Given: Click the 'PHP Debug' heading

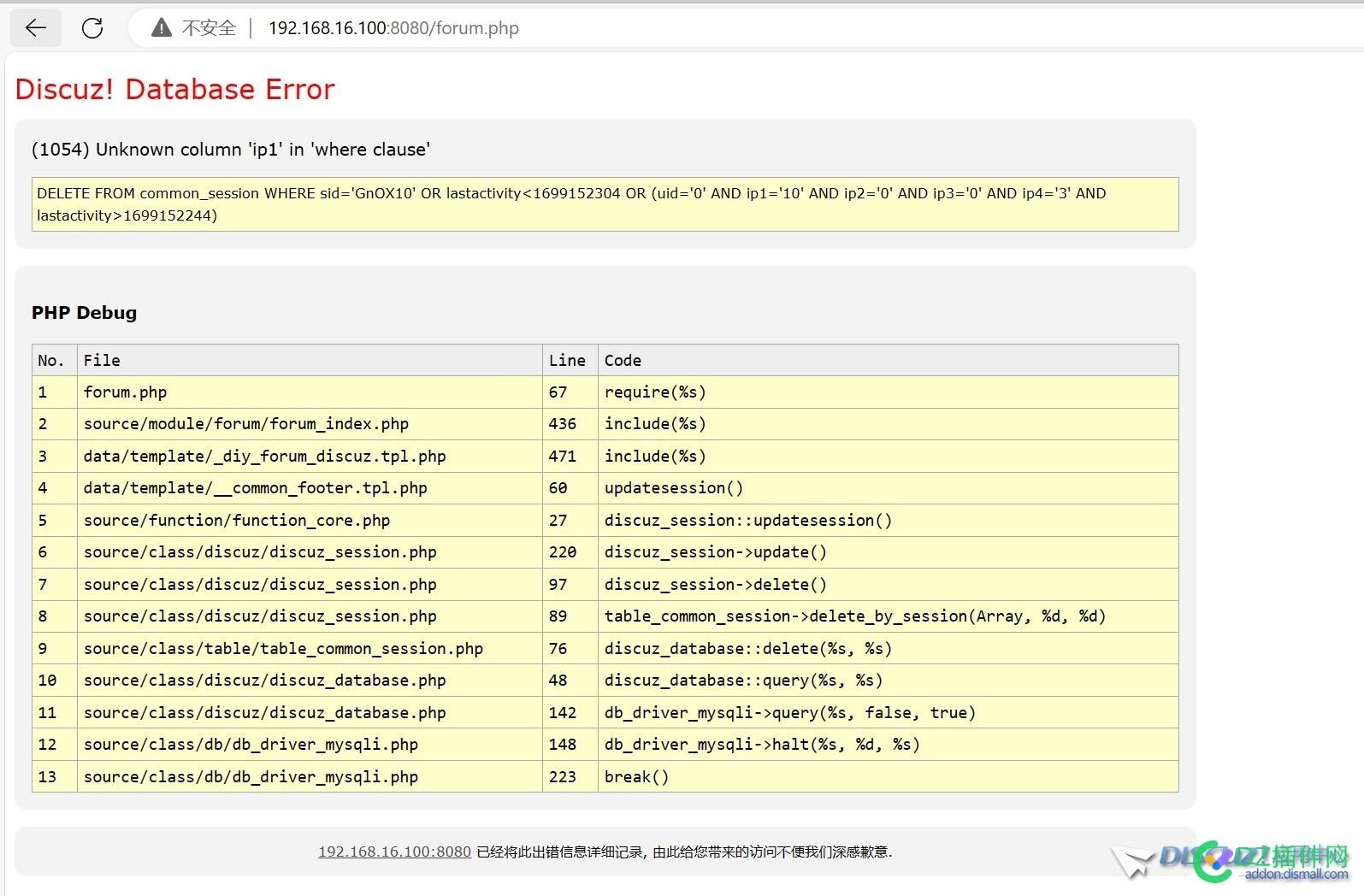Looking at the screenshot, I should [x=84, y=312].
